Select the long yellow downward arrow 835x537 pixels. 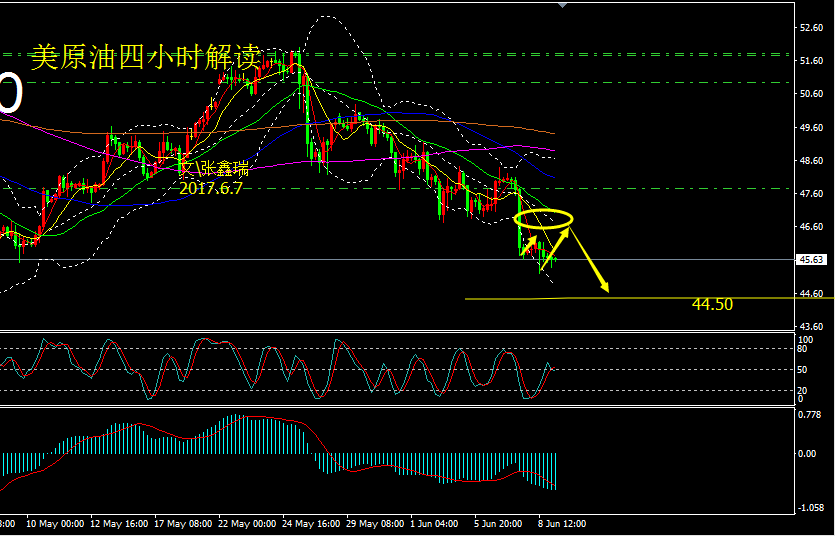(591, 265)
